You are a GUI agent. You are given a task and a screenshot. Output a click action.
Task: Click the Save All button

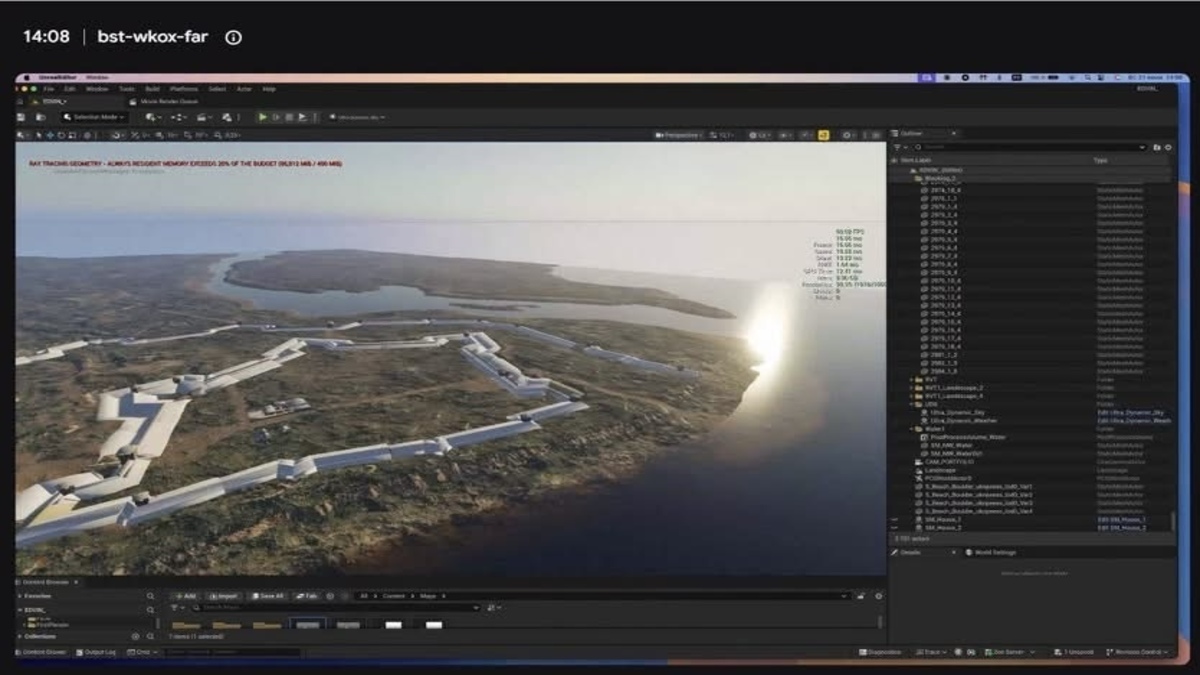pyautogui.click(x=267, y=596)
